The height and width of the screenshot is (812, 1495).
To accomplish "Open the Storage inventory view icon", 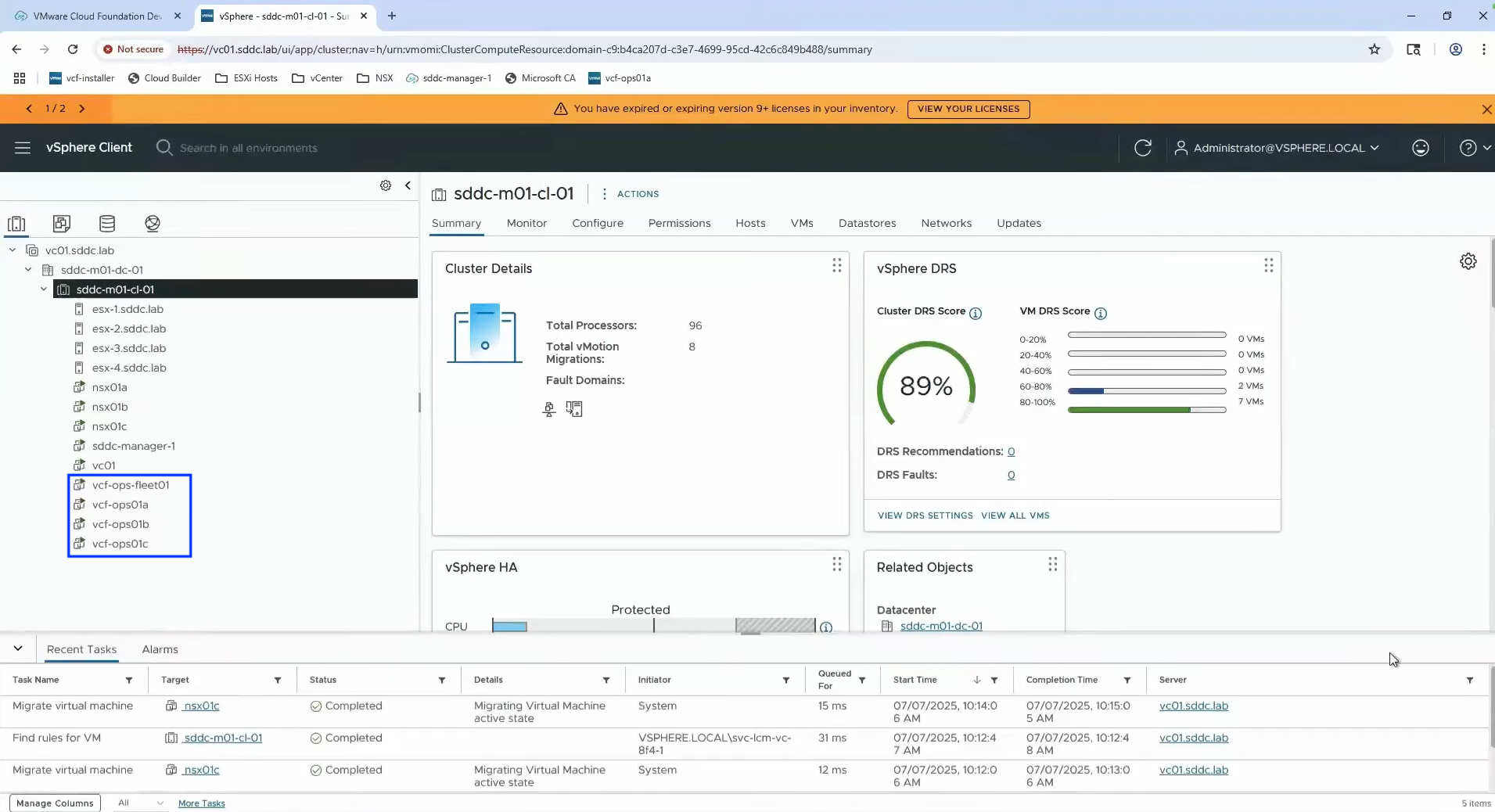I will coord(107,224).
